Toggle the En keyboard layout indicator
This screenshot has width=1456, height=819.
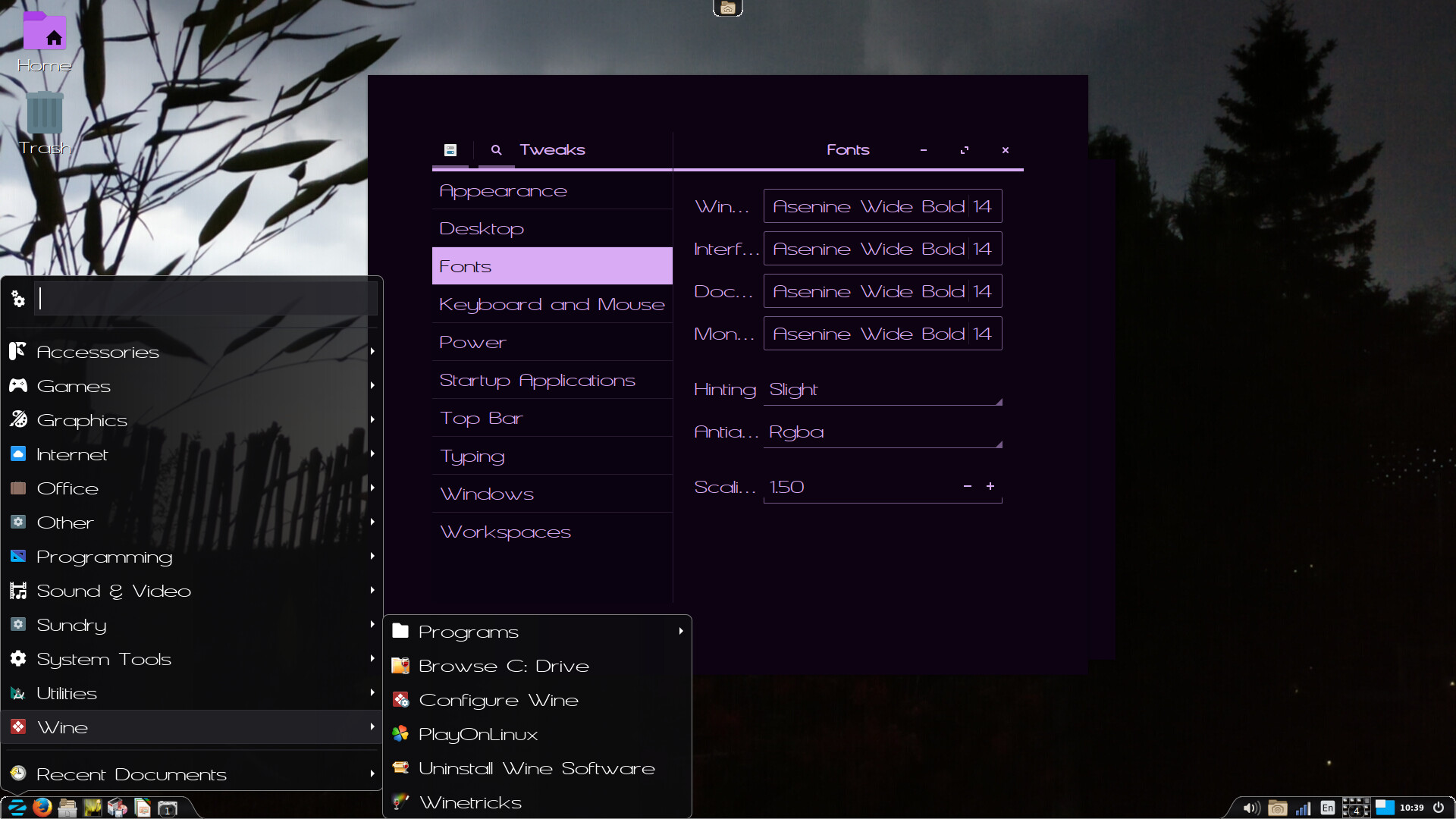[x=1327, y=808]
